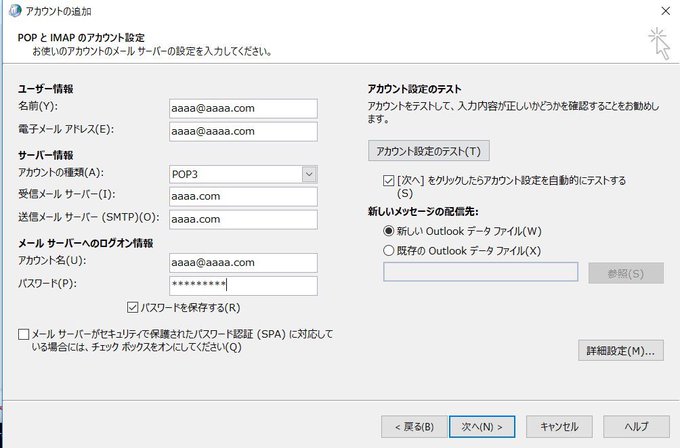Screen dimensions: 680x448
Task: Open the アカウントの種類 POP3 dropdown
Action: point(309,174)
